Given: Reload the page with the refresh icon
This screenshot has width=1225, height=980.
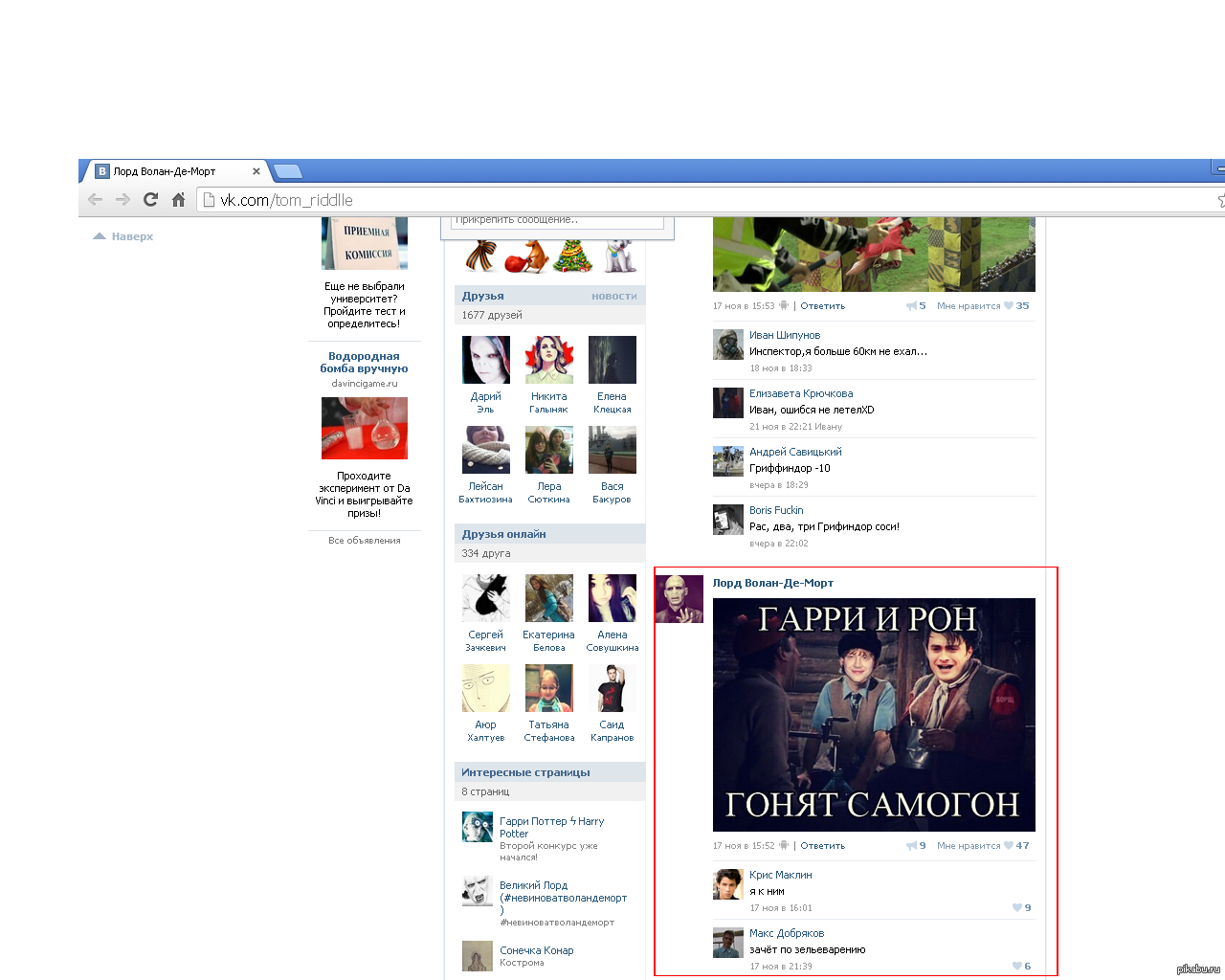Looking at the screenshot, I should point(150,199).
